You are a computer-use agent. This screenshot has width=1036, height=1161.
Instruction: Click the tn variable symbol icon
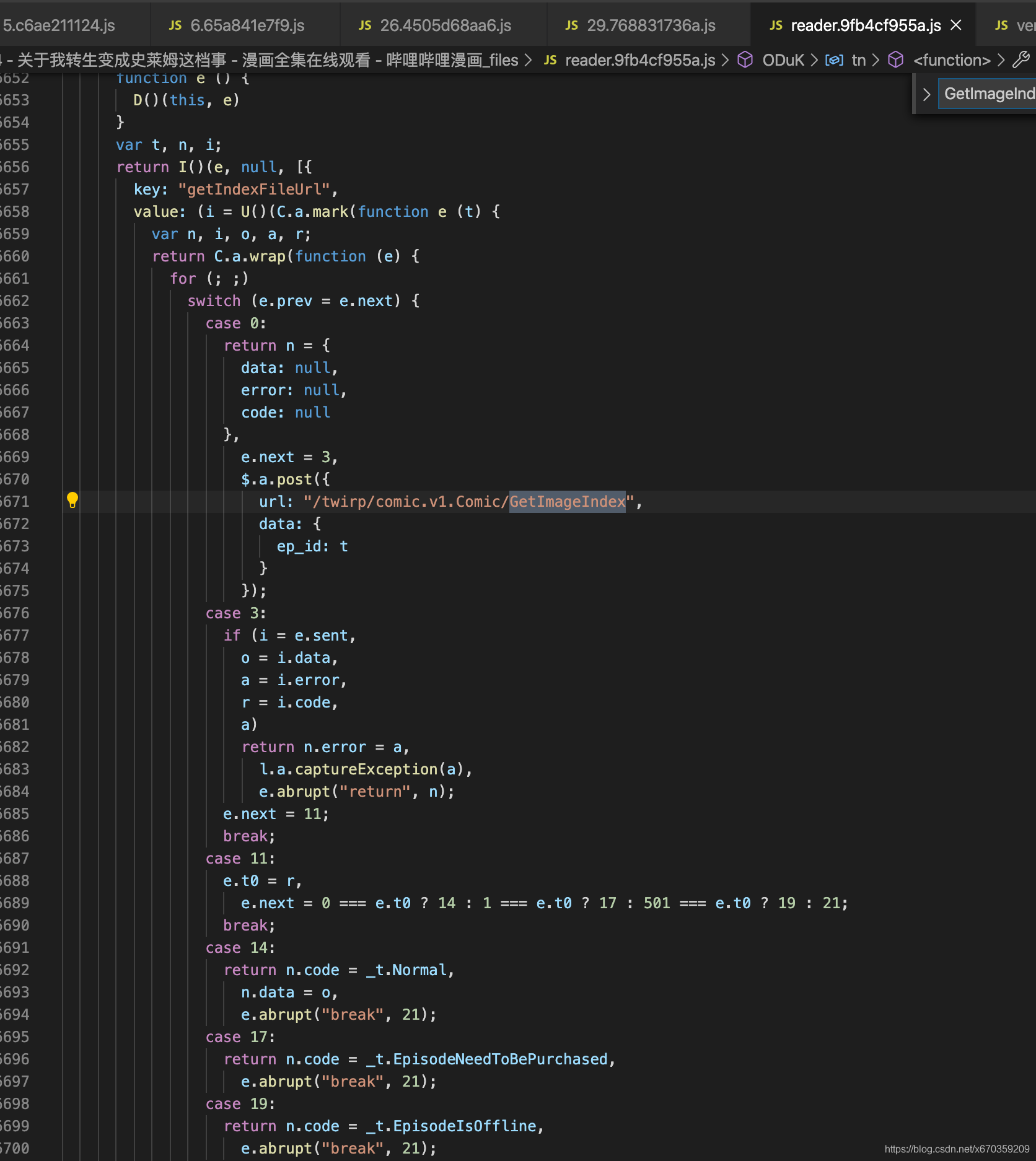click(x=834, y=60)
